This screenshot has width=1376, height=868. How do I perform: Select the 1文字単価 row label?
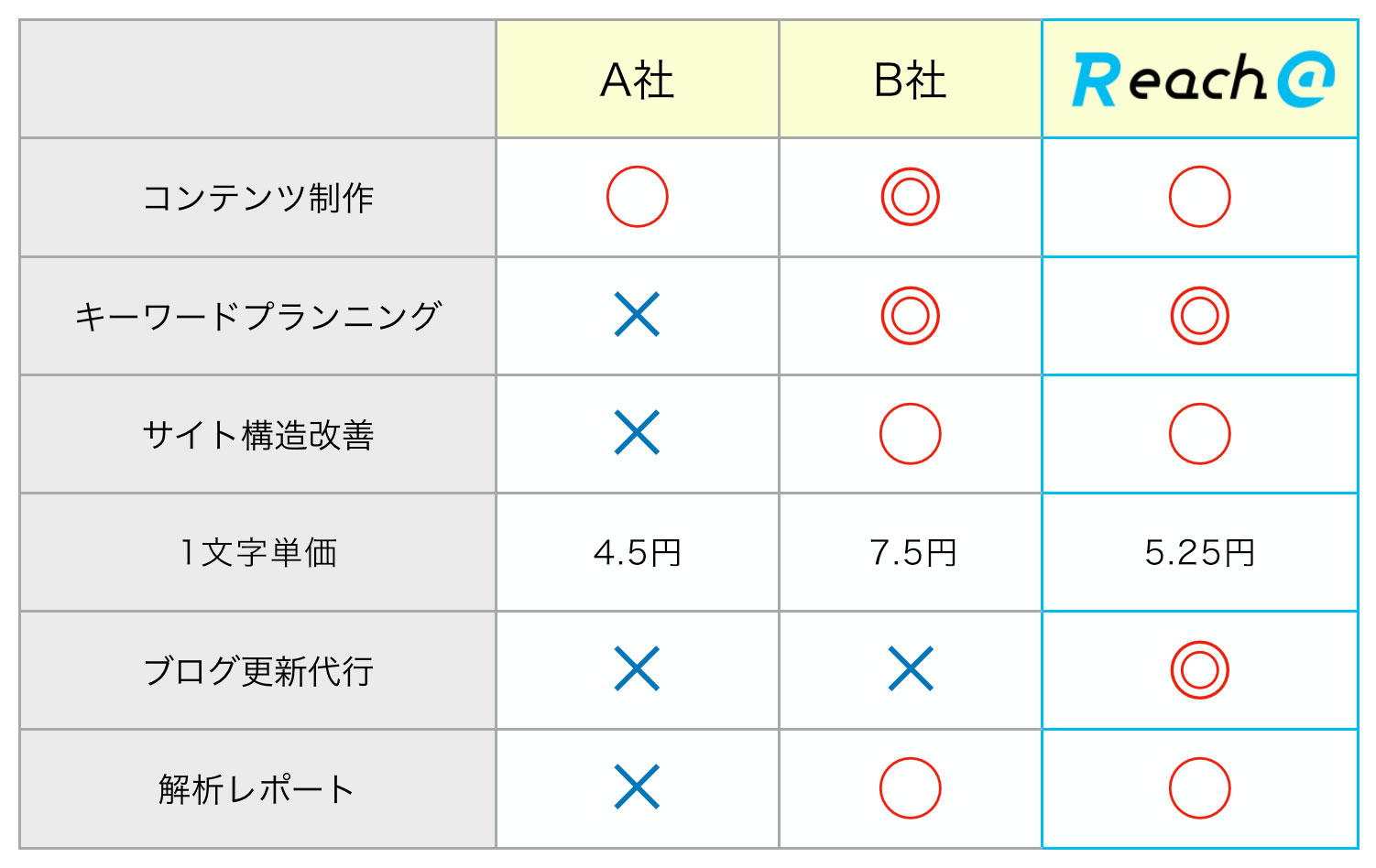[257, 552]
